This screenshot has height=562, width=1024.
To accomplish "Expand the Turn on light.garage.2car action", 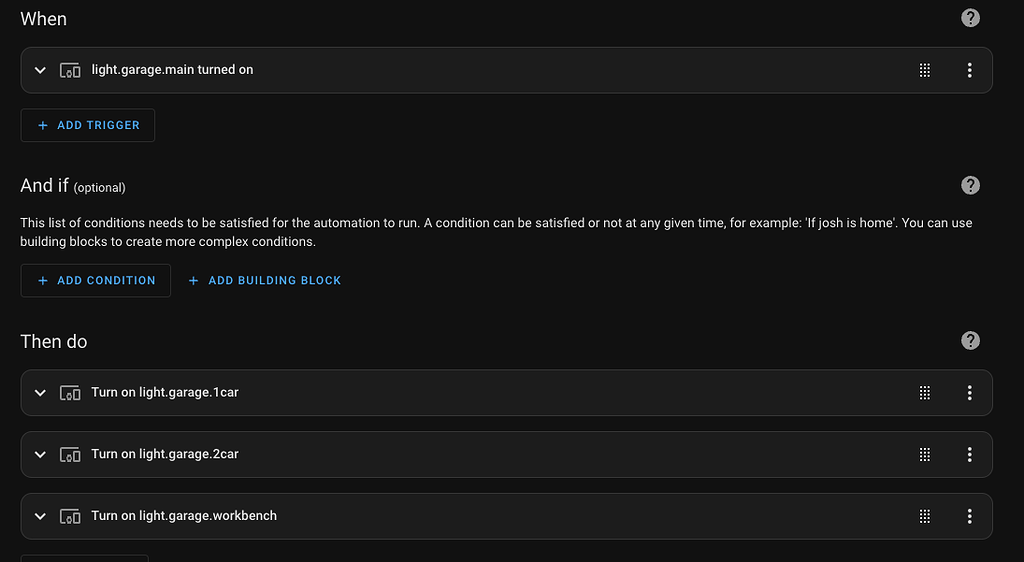I will (x=40, y=454).
